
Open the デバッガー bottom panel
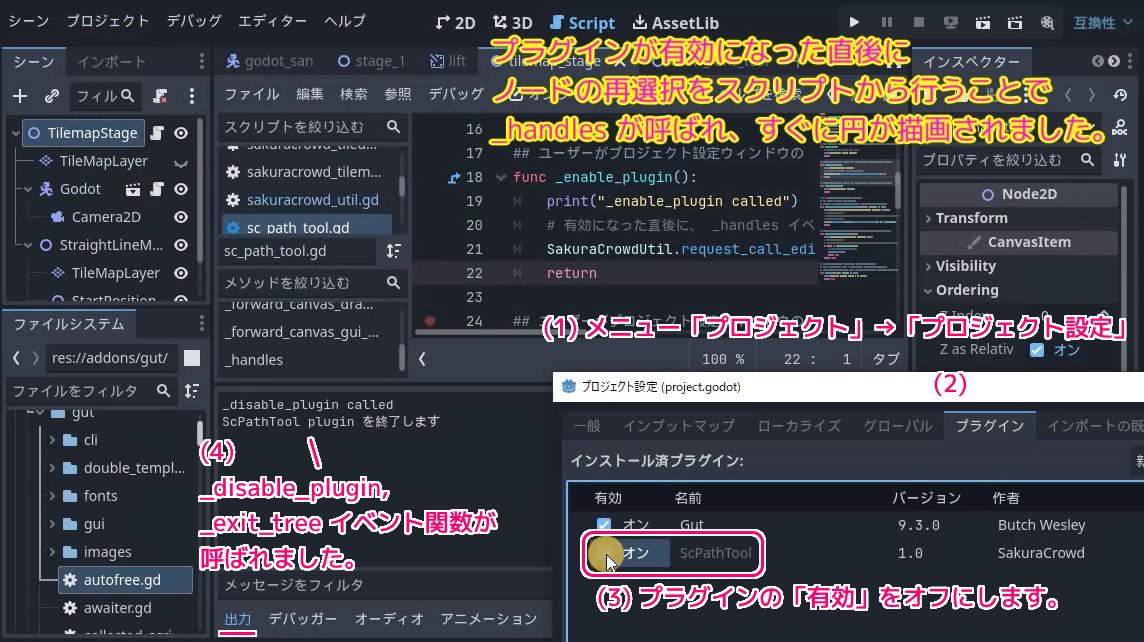303,619
